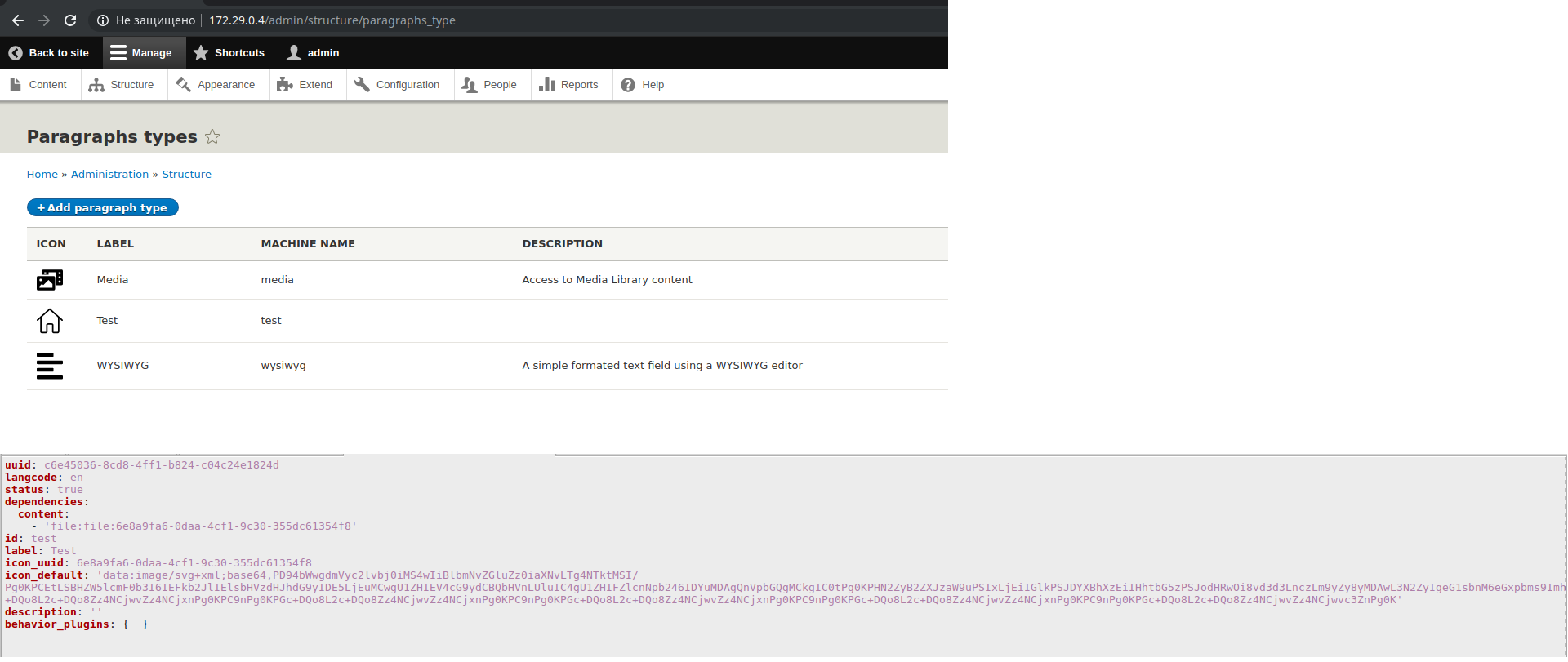
Task: Click the browser back arrow
Action: pyautogui.click(x=18, y=20)
